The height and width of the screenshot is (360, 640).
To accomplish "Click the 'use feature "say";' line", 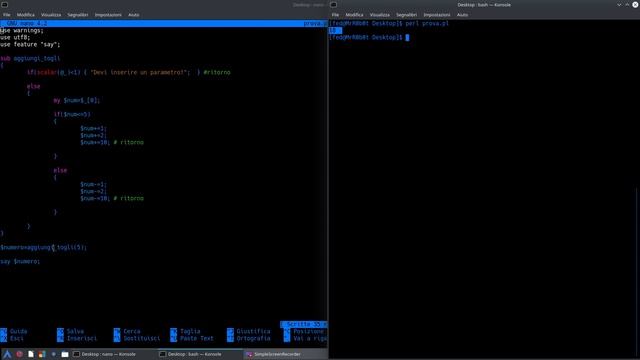I will pos(30,44).
